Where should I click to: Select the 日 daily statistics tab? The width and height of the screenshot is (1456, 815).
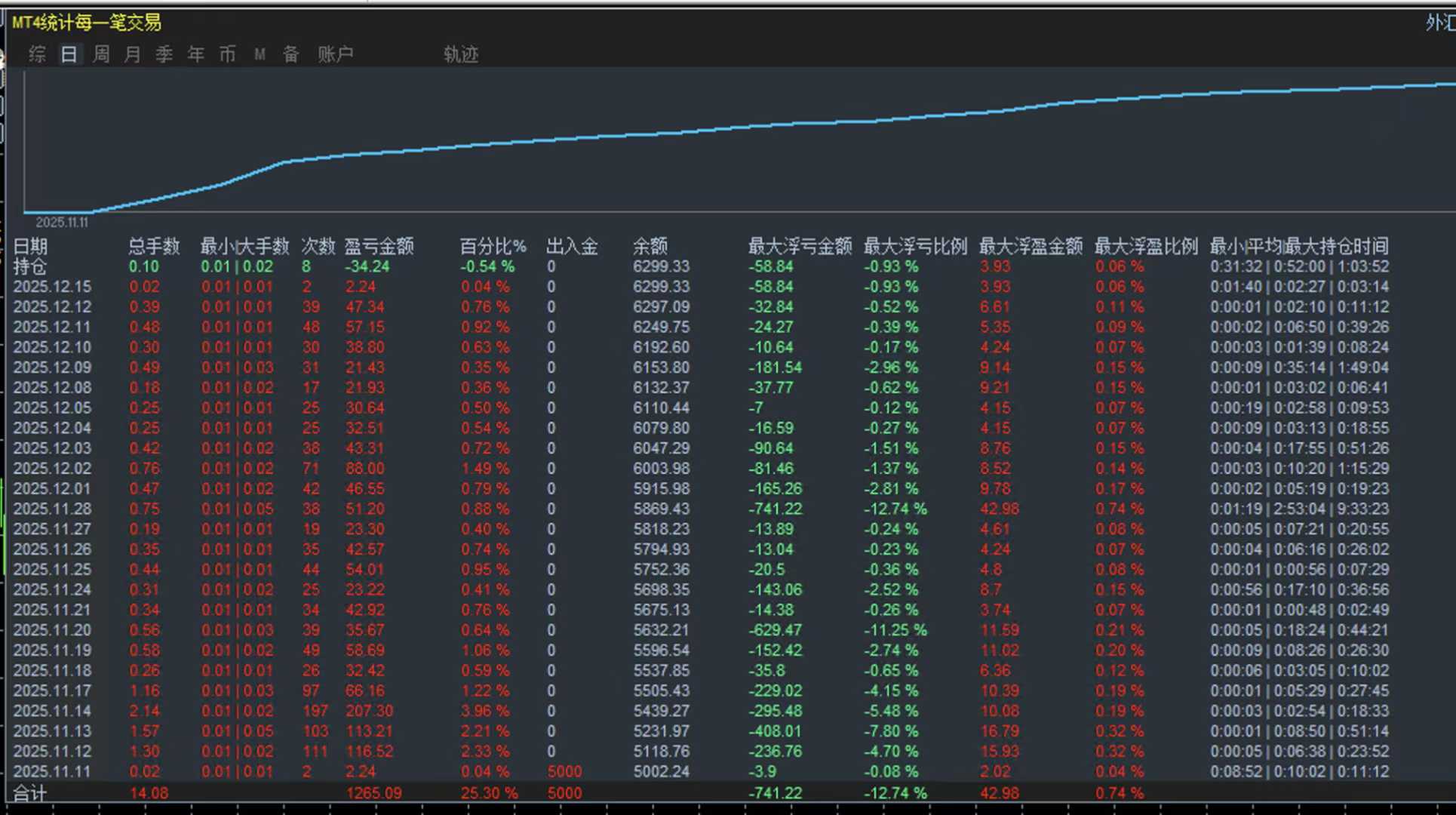click(x=69, y=54)
